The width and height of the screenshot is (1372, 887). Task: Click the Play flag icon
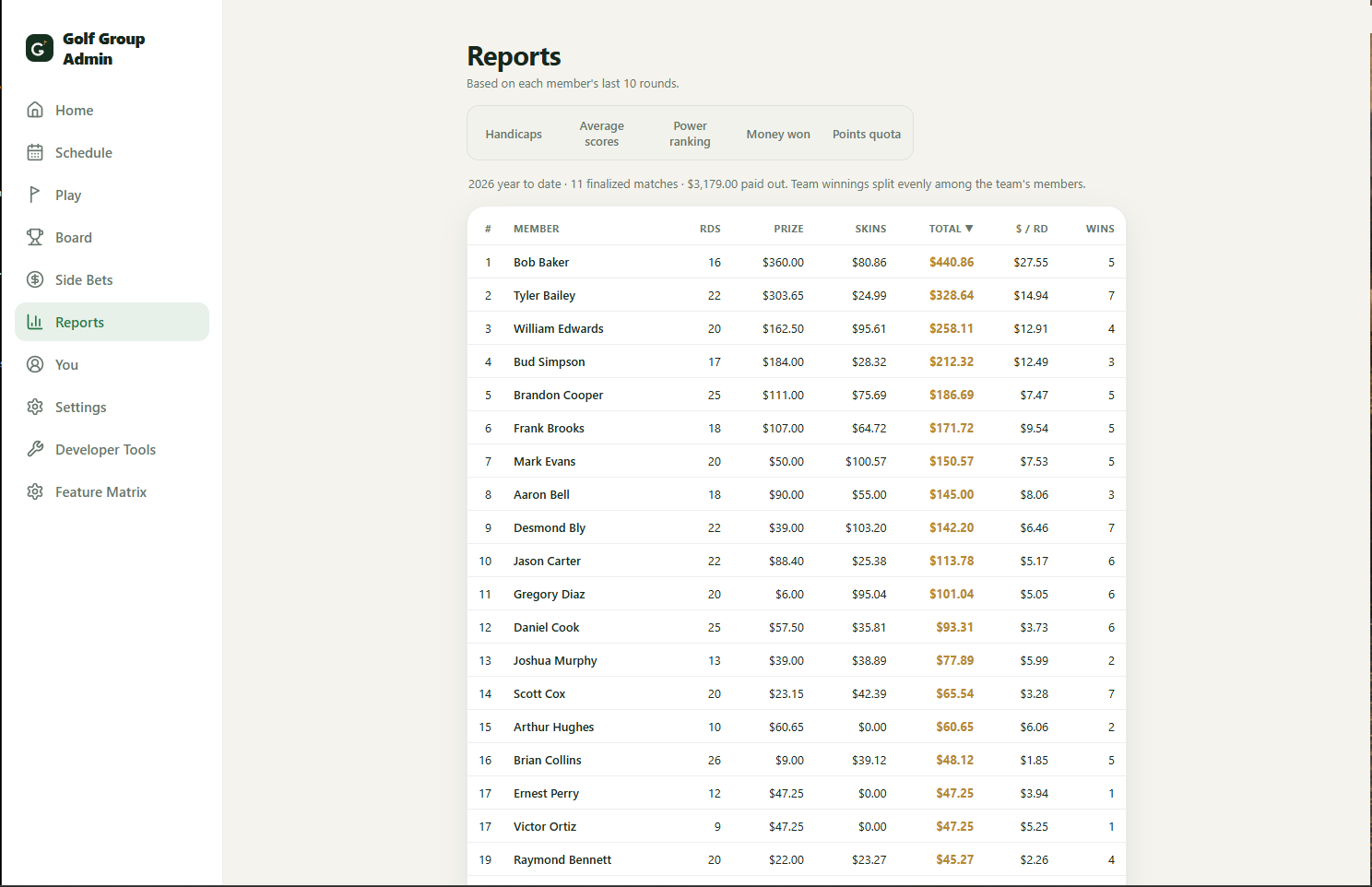pyautogui.click(x=35, y=195)
